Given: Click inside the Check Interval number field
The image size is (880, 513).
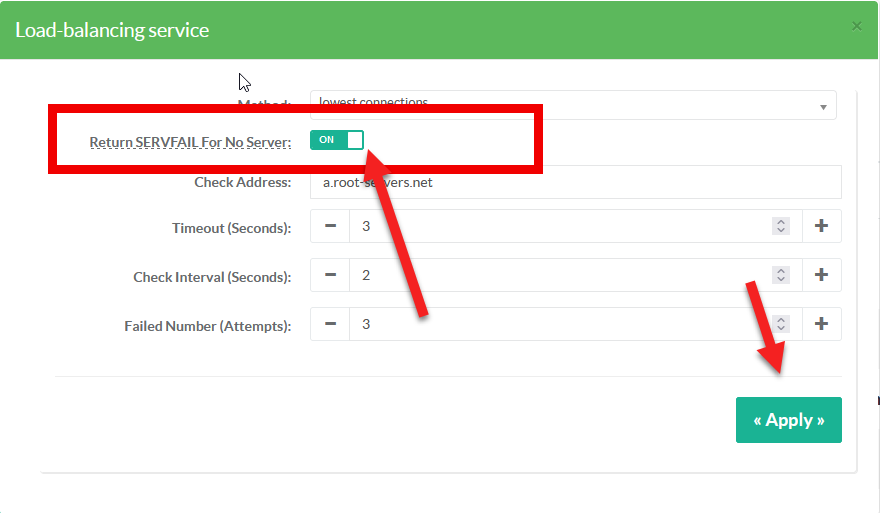Looking at the screenshot, I should [560, 275].
